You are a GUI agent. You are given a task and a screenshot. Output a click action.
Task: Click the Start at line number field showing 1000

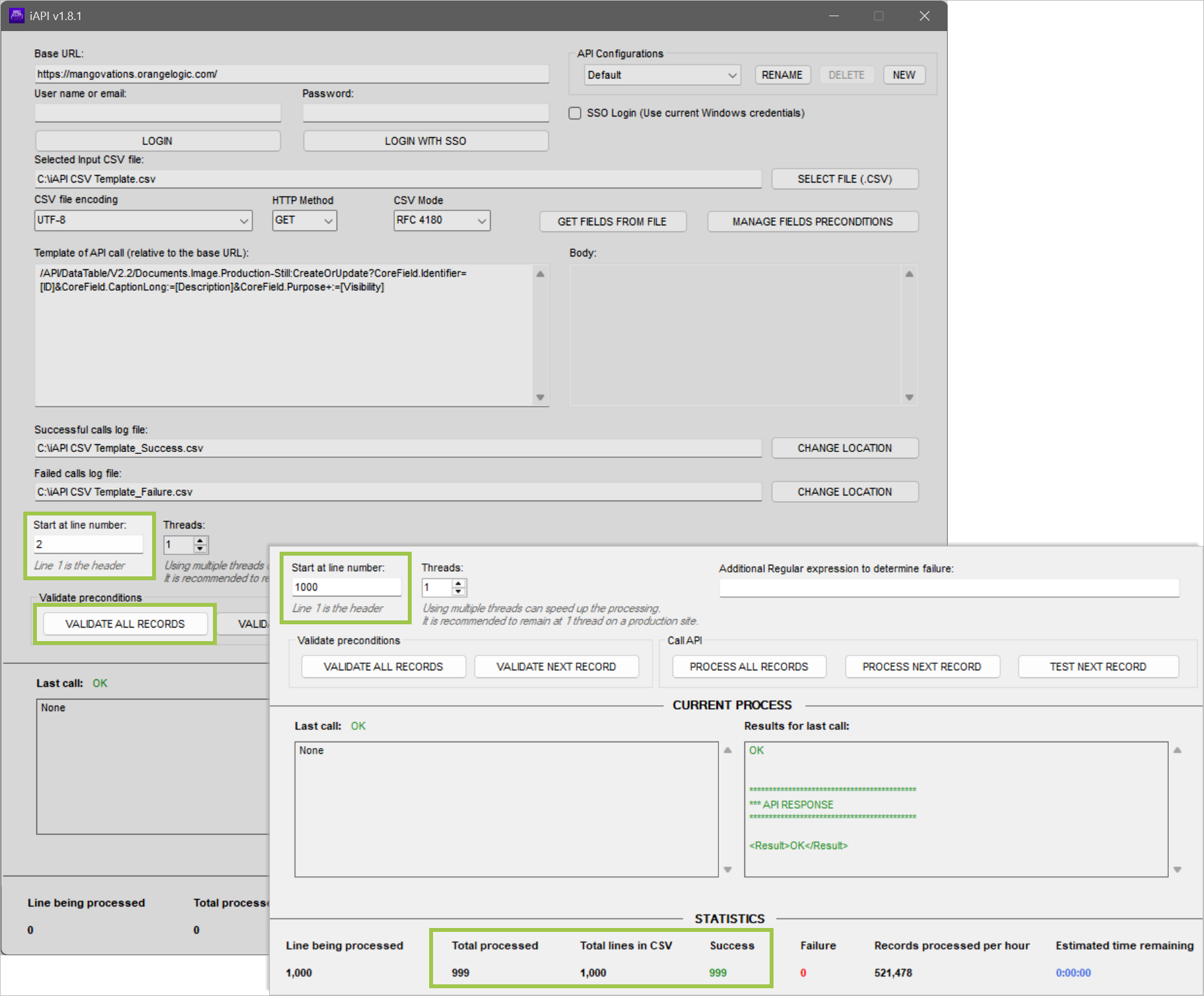click(346, 587)
